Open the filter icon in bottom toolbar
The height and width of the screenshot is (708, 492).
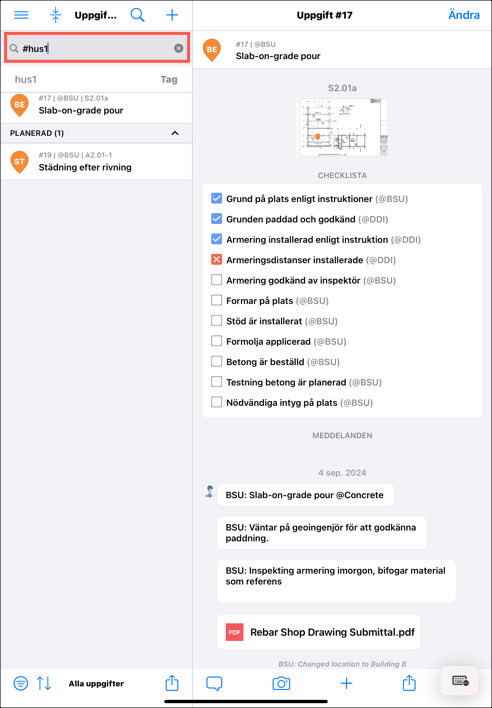click(x=20, y=683)
